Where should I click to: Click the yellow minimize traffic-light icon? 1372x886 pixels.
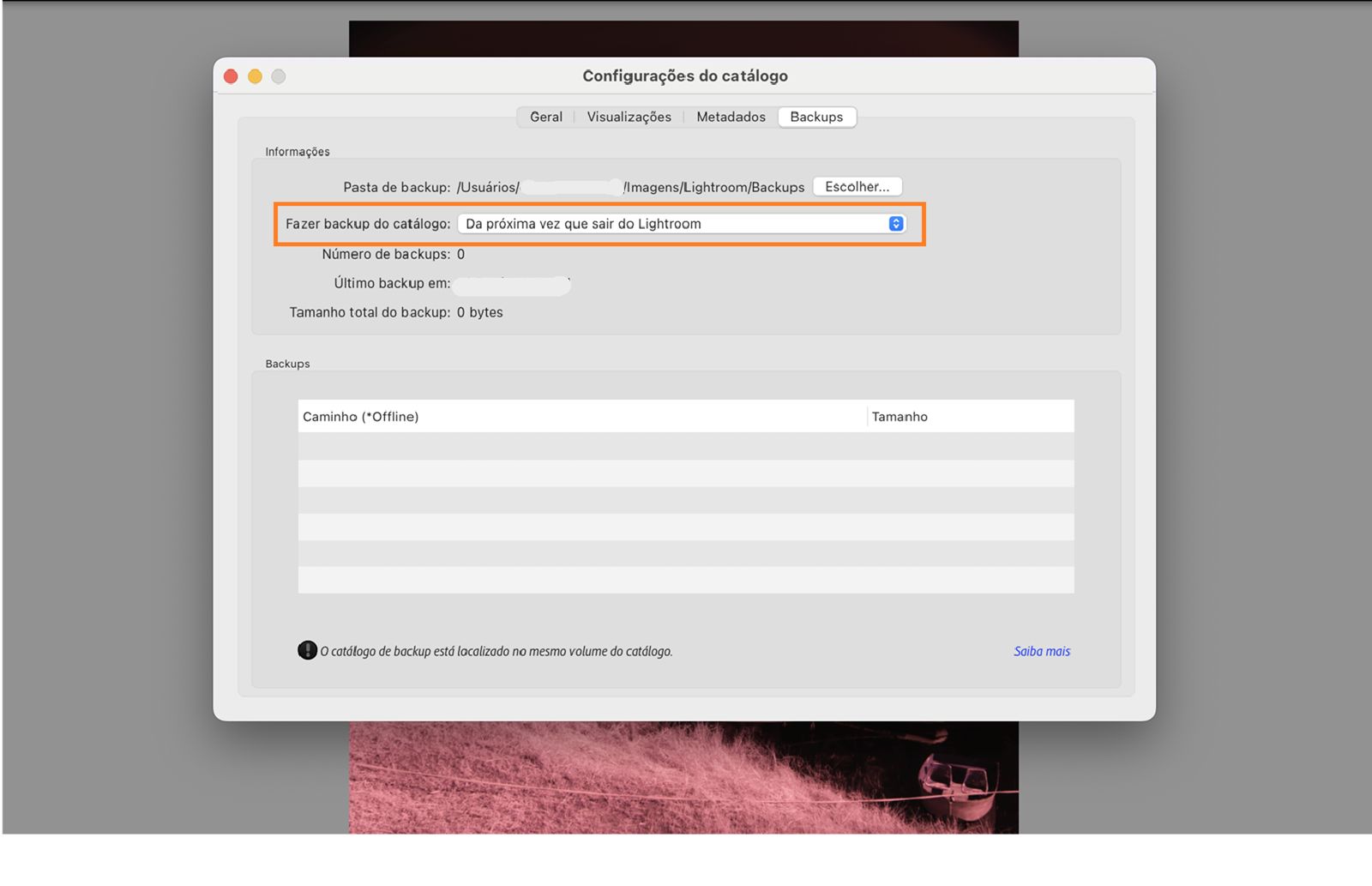pyautogui.click(x=255, y=76)
